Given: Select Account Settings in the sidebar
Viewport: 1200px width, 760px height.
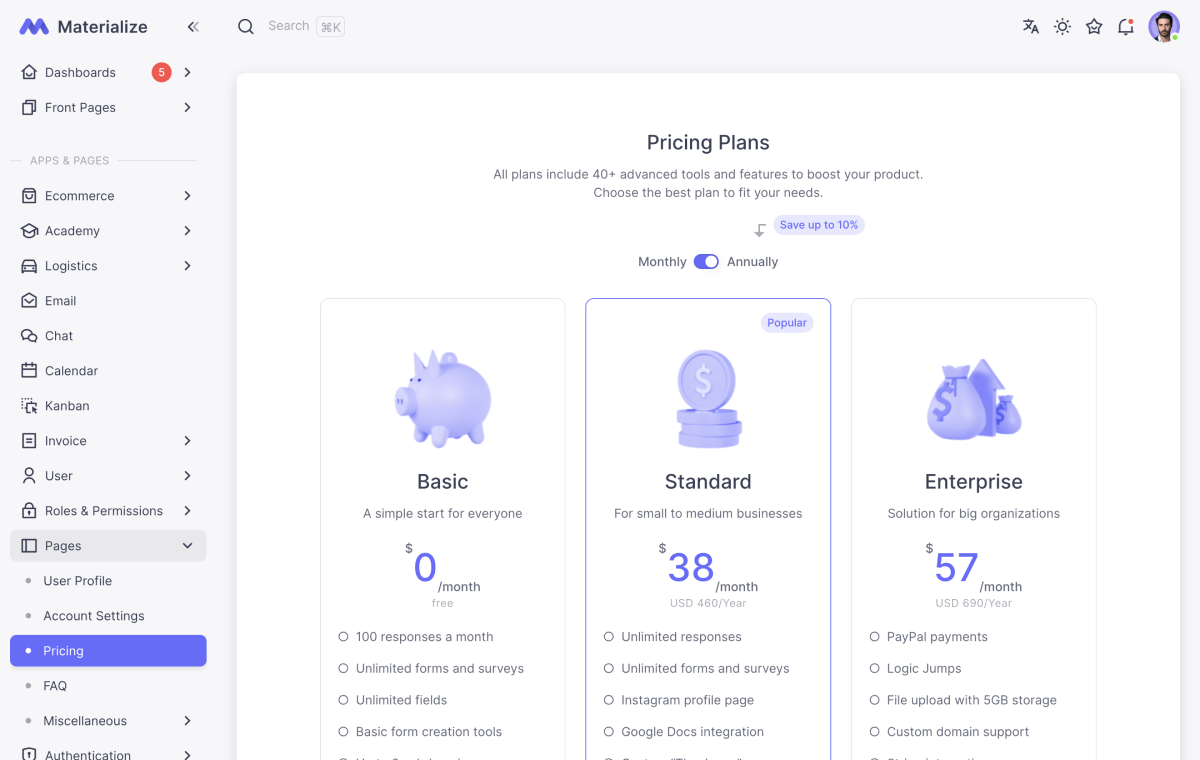Looking at the screenshot, I should (94, 615).
